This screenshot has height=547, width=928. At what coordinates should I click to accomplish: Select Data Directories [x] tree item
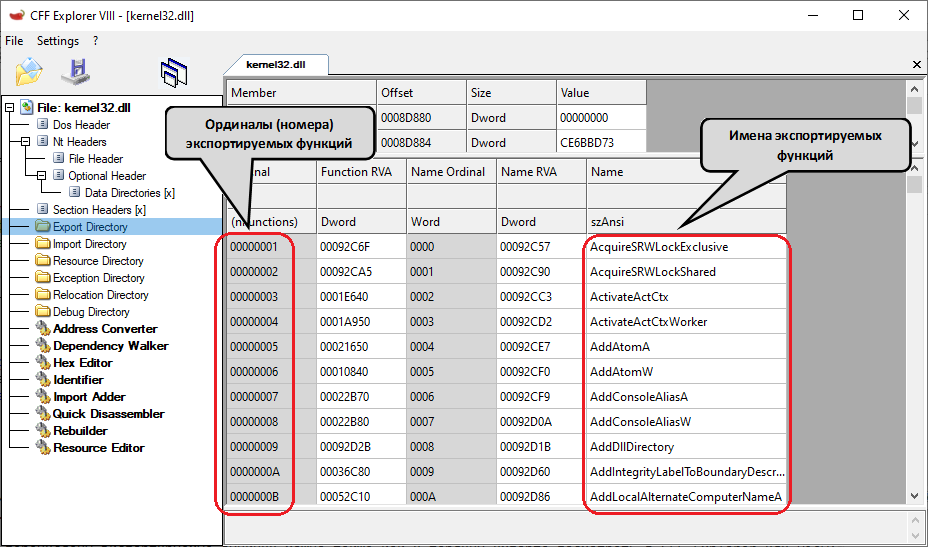click(130, 192)
